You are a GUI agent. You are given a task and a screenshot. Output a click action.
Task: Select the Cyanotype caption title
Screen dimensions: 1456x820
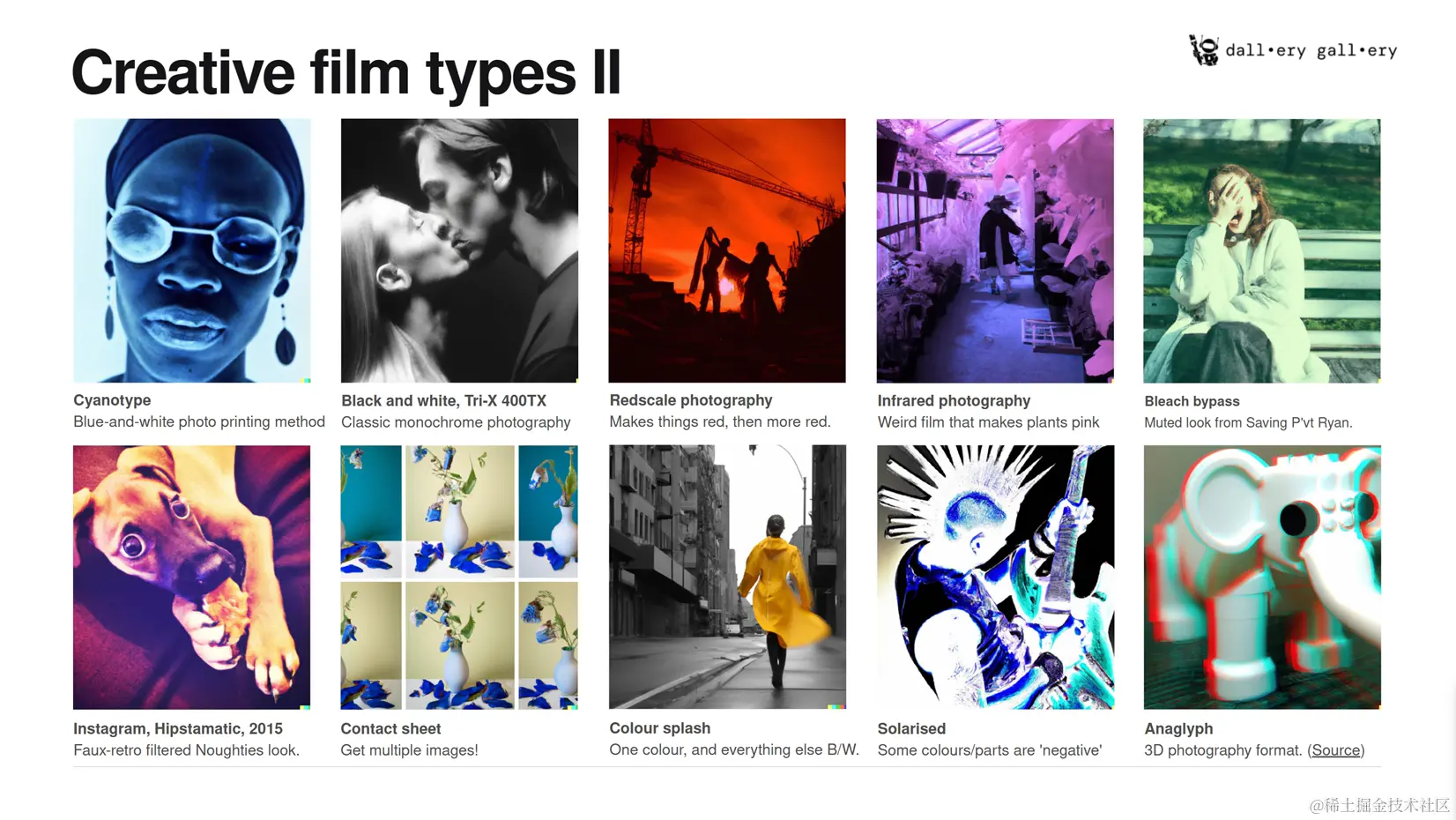pos(112,400)
